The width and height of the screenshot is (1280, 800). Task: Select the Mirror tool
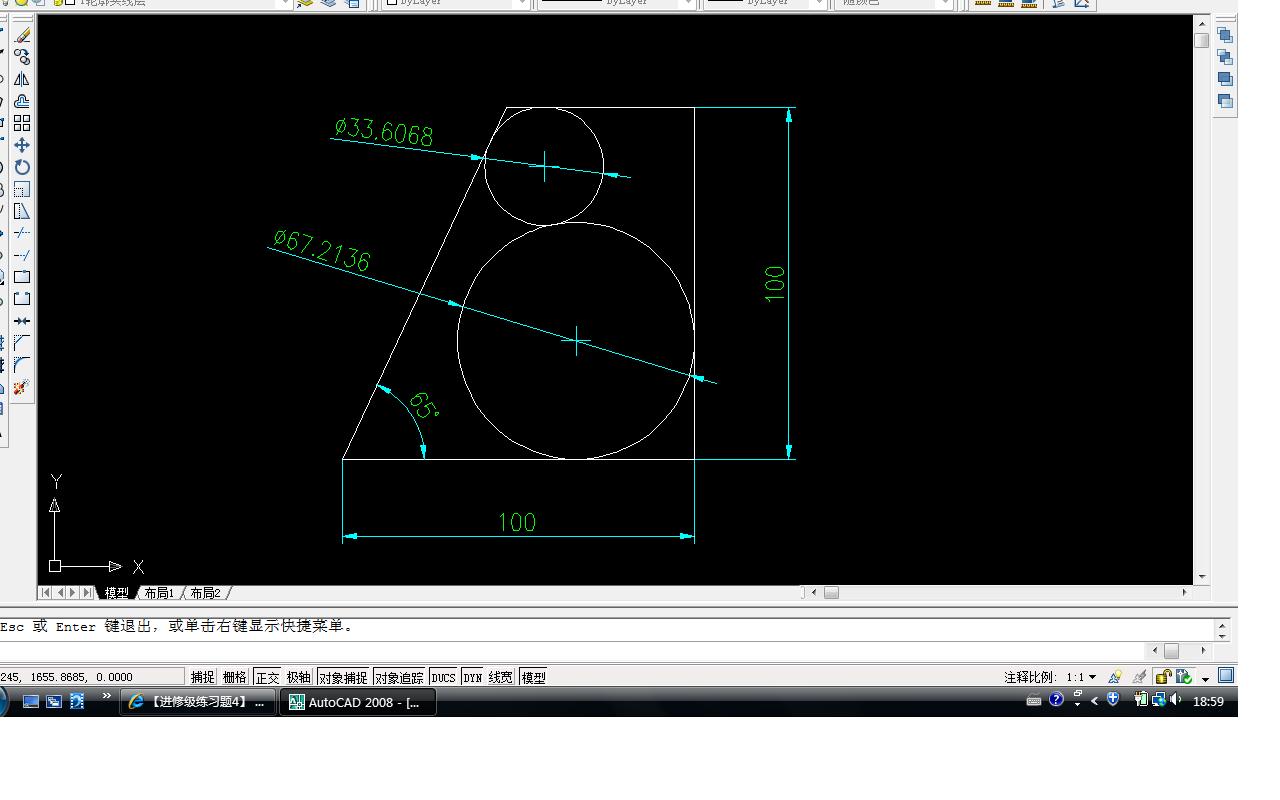click(22, 79)
